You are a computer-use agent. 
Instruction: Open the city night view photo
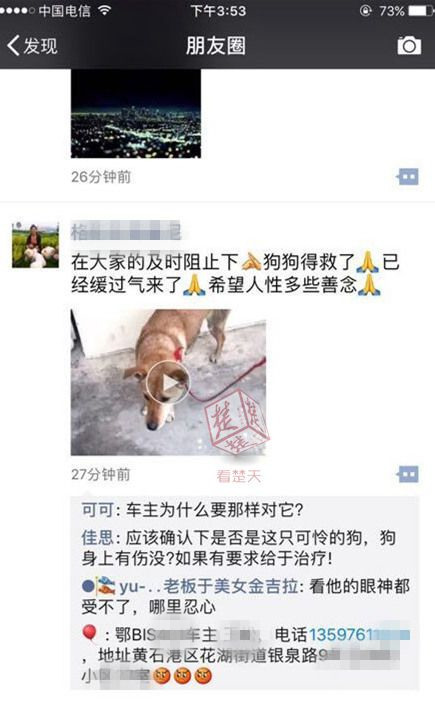(x=136, y=114)
